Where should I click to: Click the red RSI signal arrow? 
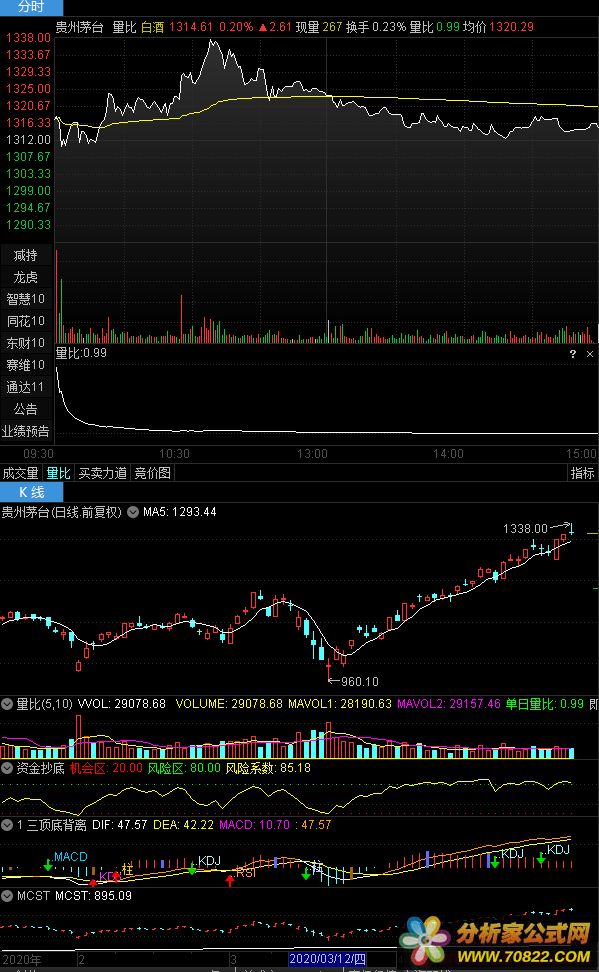click(230, 880)
